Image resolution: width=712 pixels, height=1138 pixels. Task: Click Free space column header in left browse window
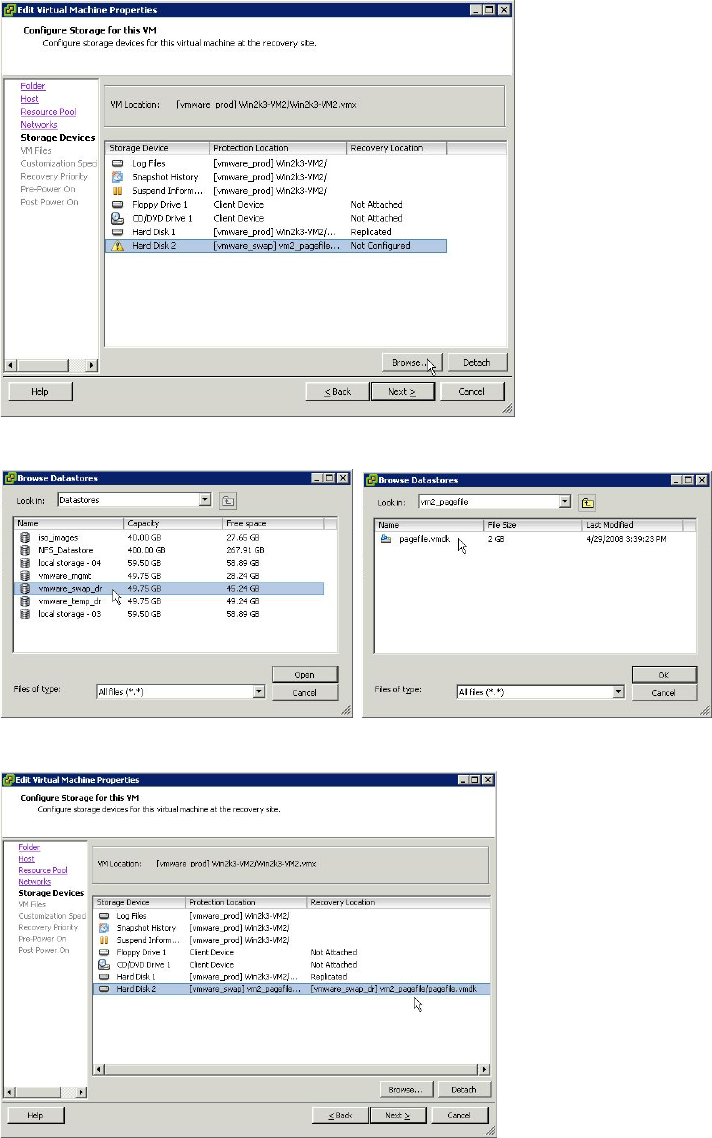pos(273,523)
